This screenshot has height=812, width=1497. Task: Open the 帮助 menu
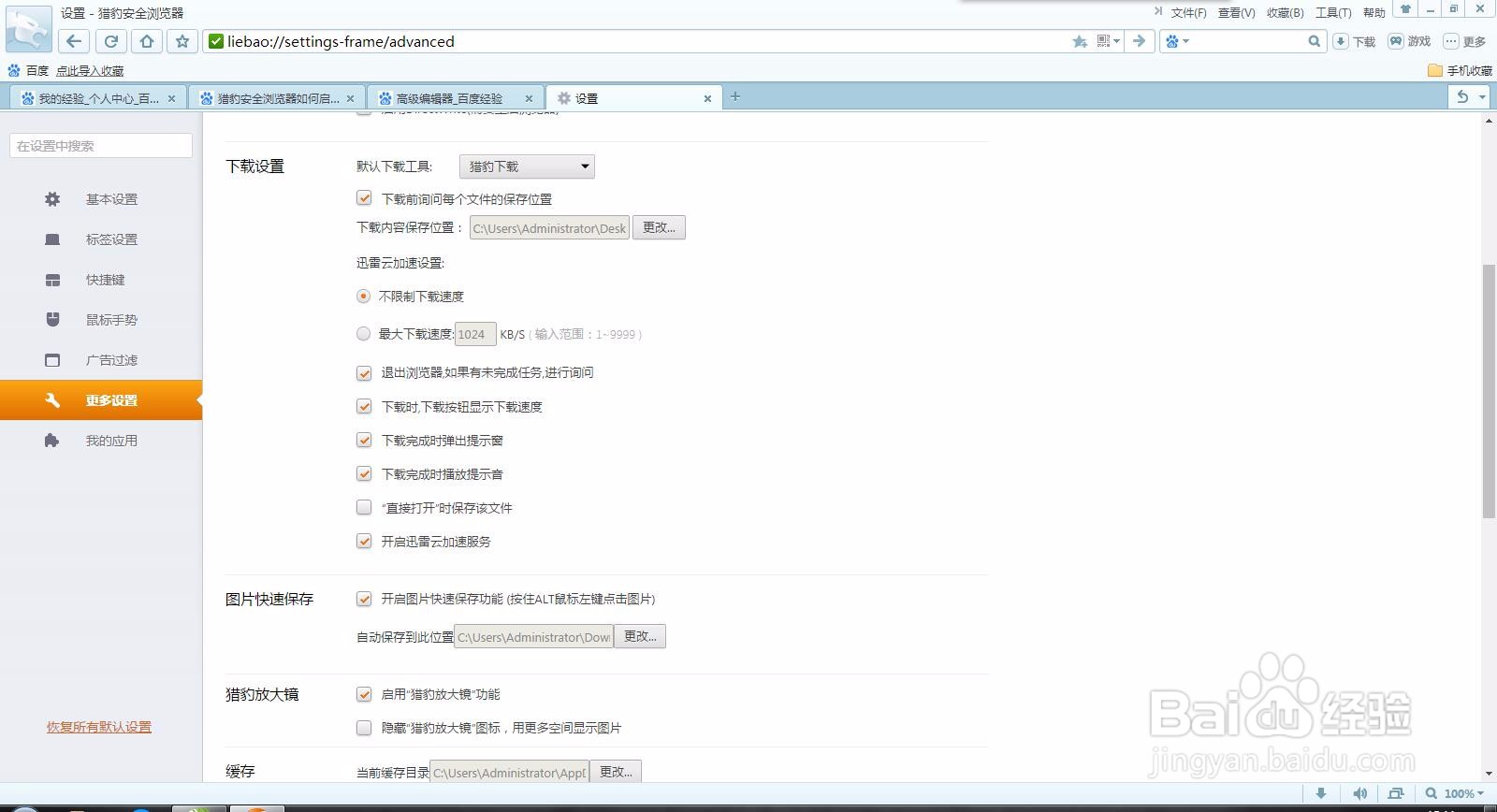[x=1373, y=12]
